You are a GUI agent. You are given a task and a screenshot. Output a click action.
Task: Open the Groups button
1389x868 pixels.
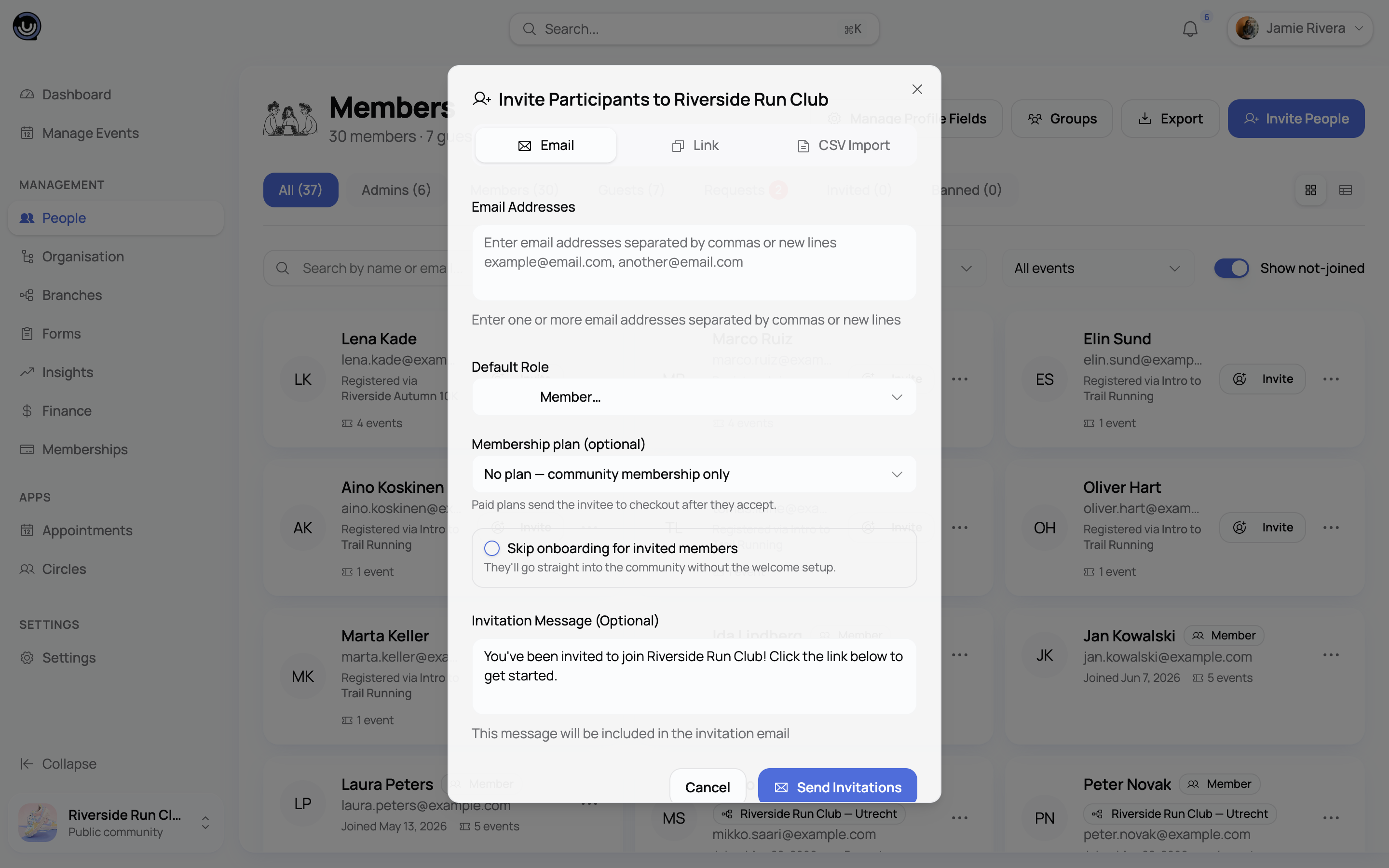(1062, 118)
